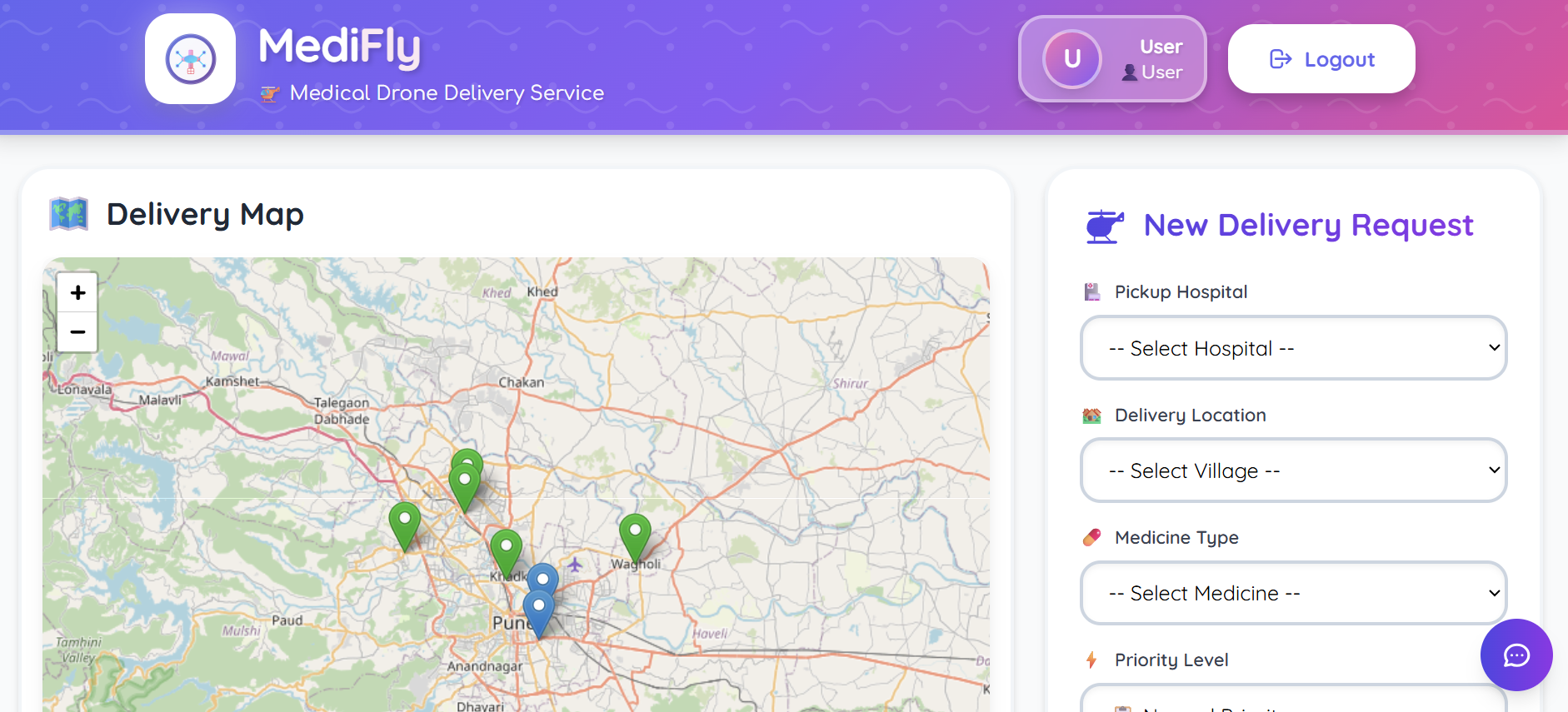The image size is (1568, 712).
Task: Open the User profile badge
Action: [x=1112, y=59]
